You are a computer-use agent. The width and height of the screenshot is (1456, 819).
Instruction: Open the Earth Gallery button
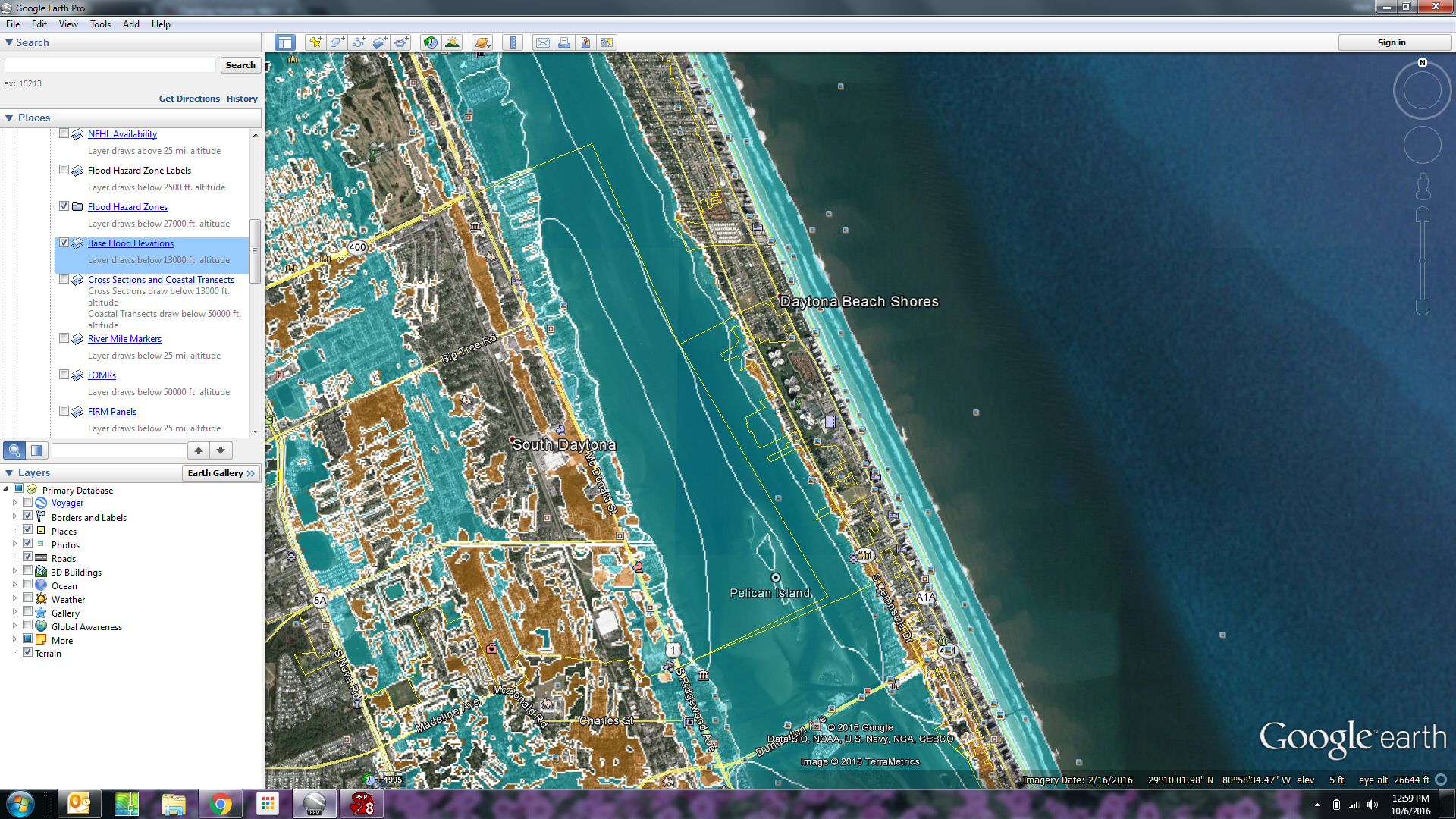[x=221, y=473]
